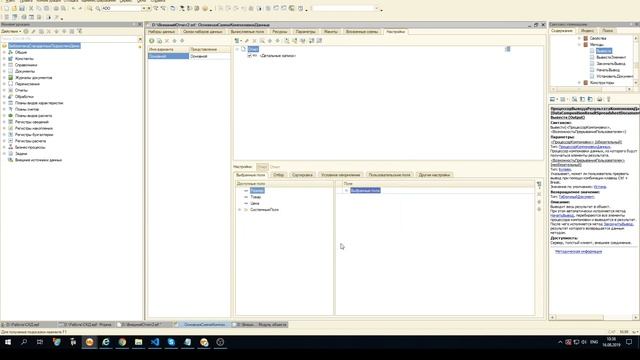
Task: Expand the Общие tree node
Action: tap(4, 52)
